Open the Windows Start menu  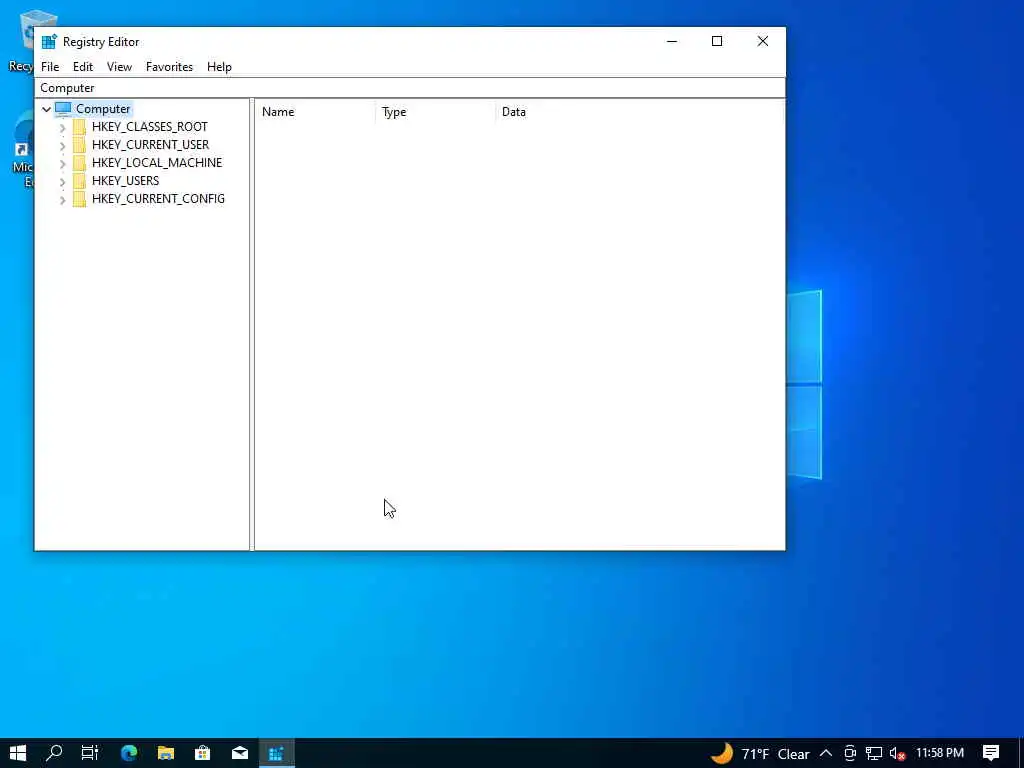tap(18, 753)
